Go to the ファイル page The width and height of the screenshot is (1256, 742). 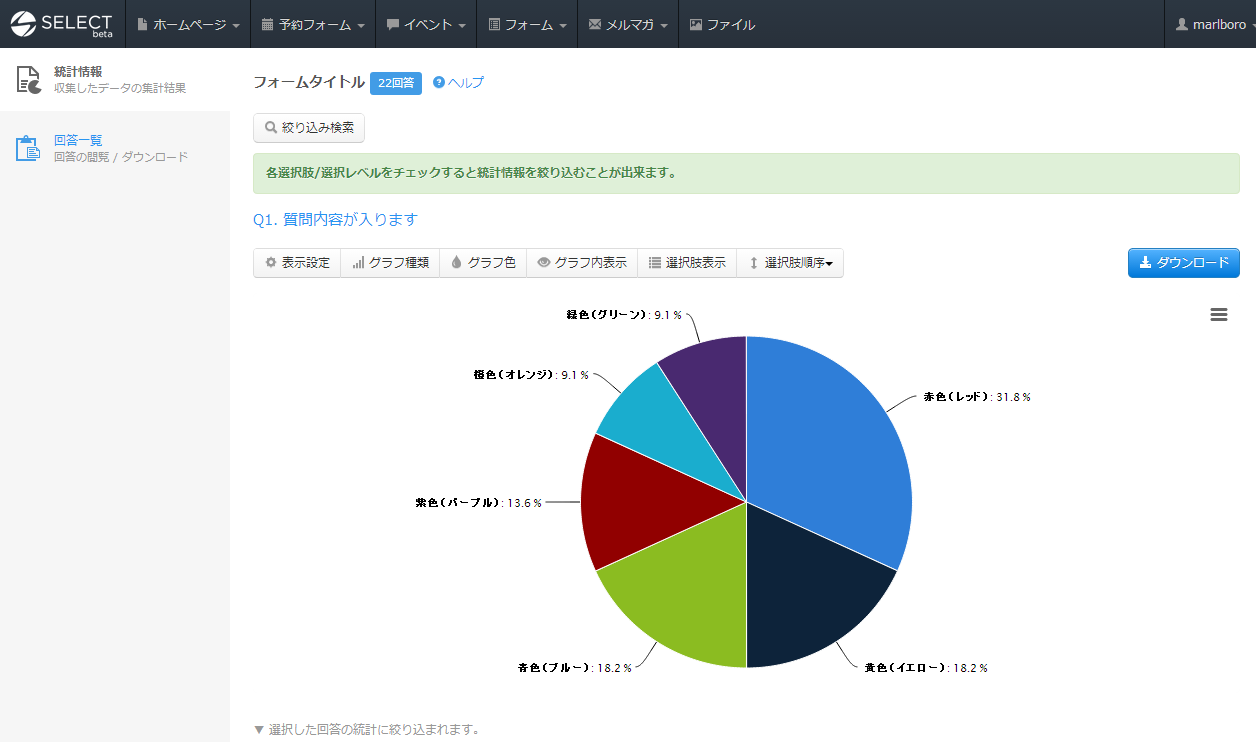[722, 24]
